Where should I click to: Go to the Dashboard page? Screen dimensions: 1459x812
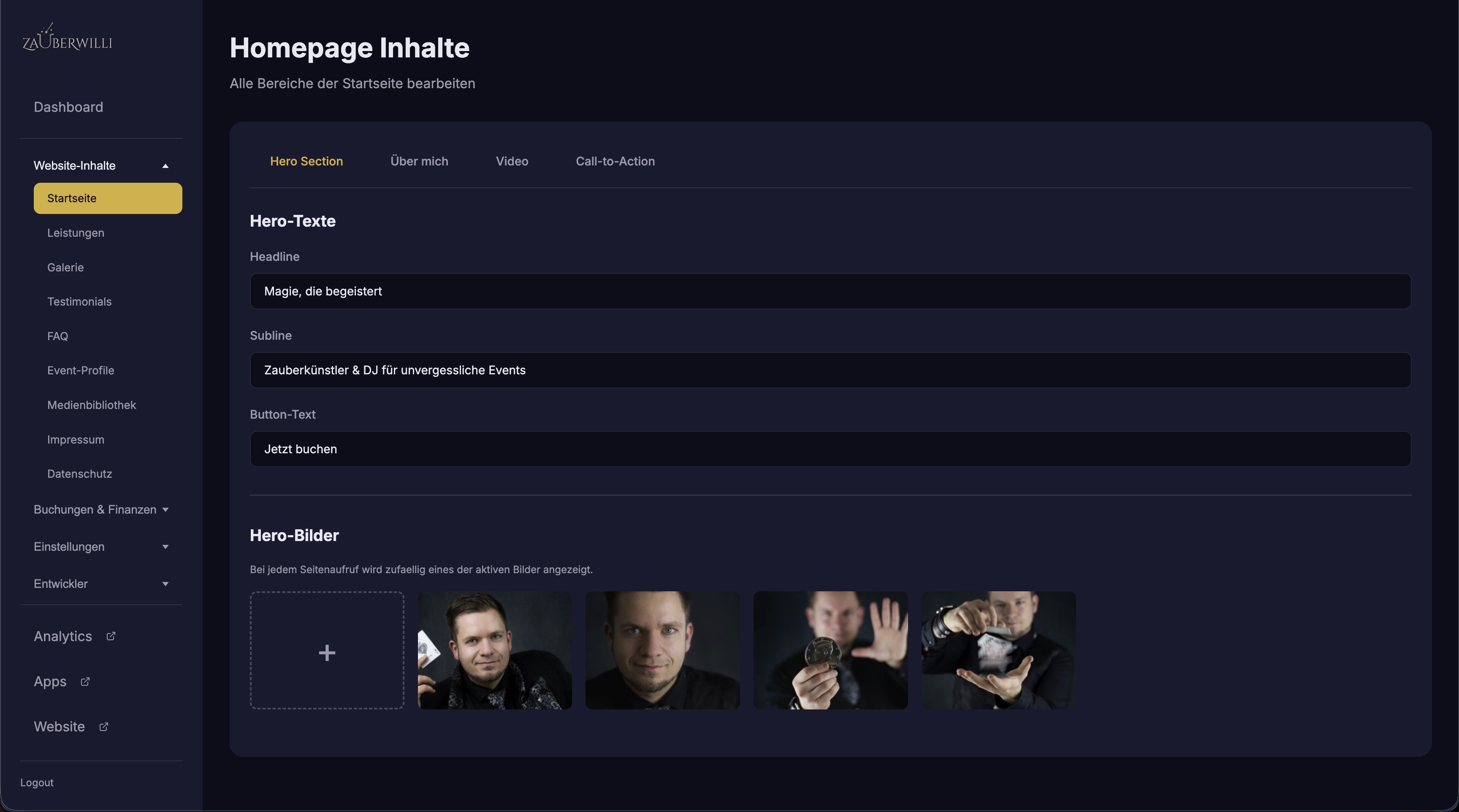point(68,107)
